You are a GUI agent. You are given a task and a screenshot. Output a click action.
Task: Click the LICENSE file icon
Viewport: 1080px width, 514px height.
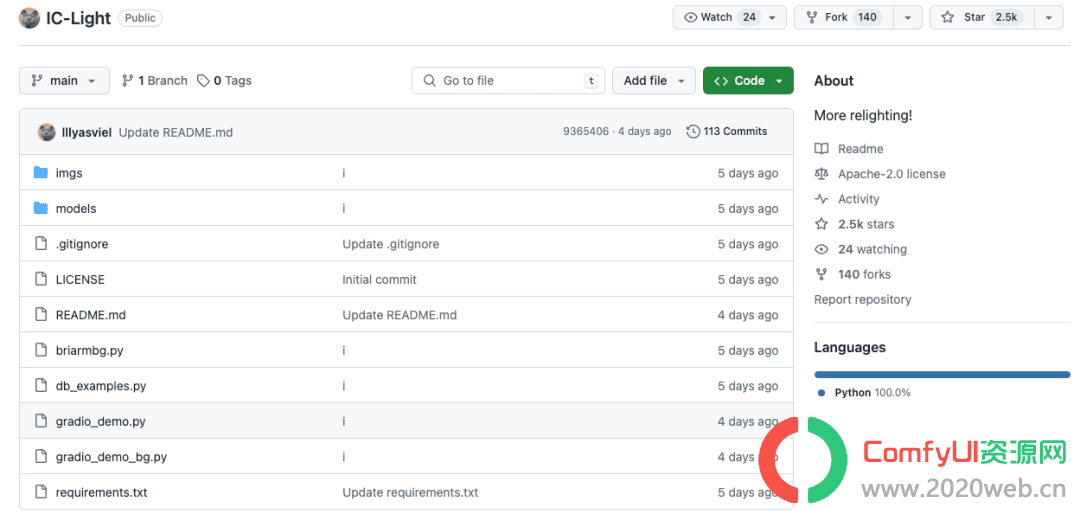point(41,279)
